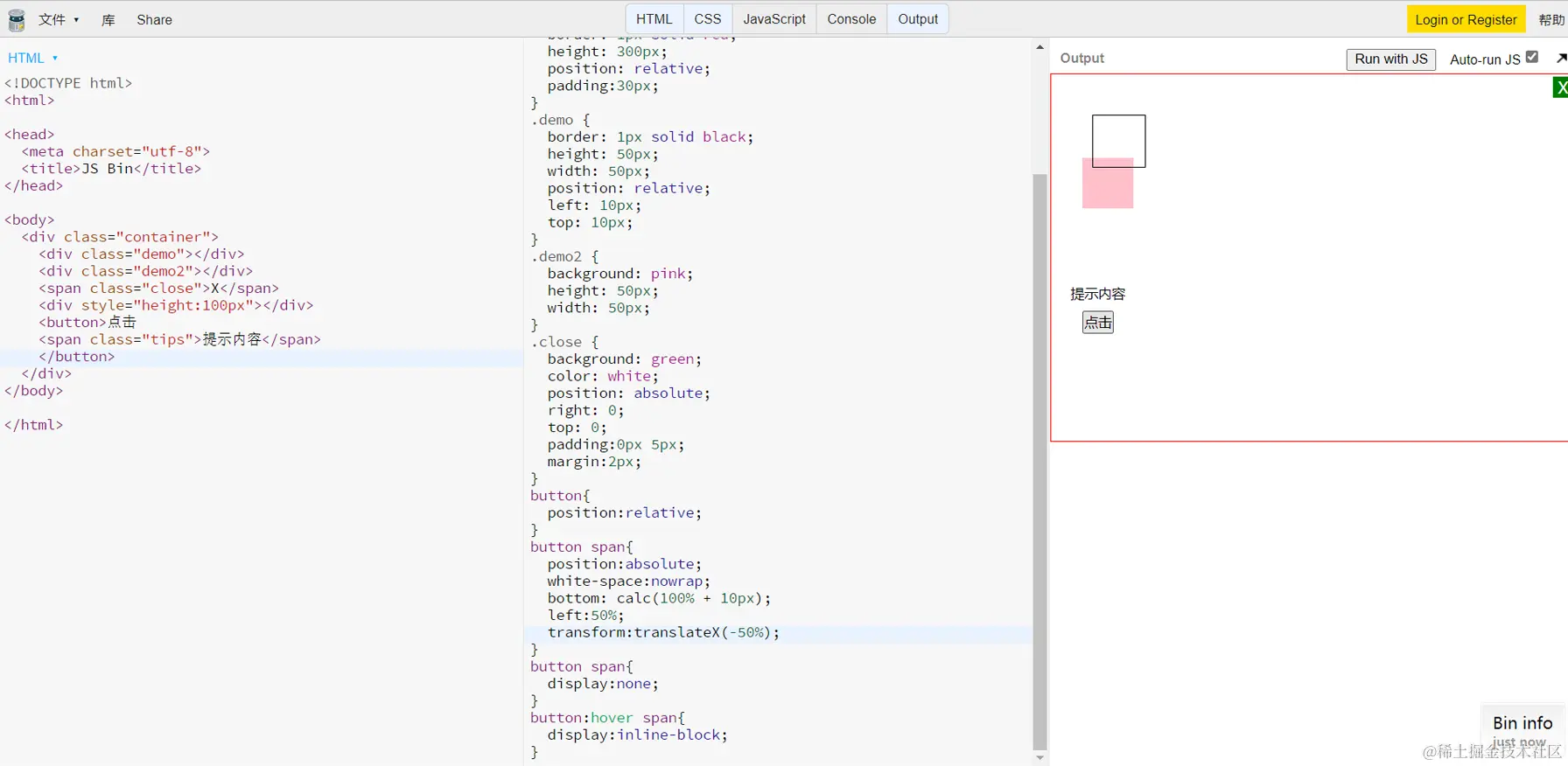1568x766 pixels.
Task: Toggle the Output panel tab
Action: pos(918,19)
